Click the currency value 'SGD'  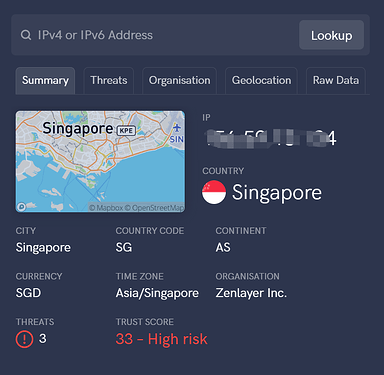click(28, 293)
